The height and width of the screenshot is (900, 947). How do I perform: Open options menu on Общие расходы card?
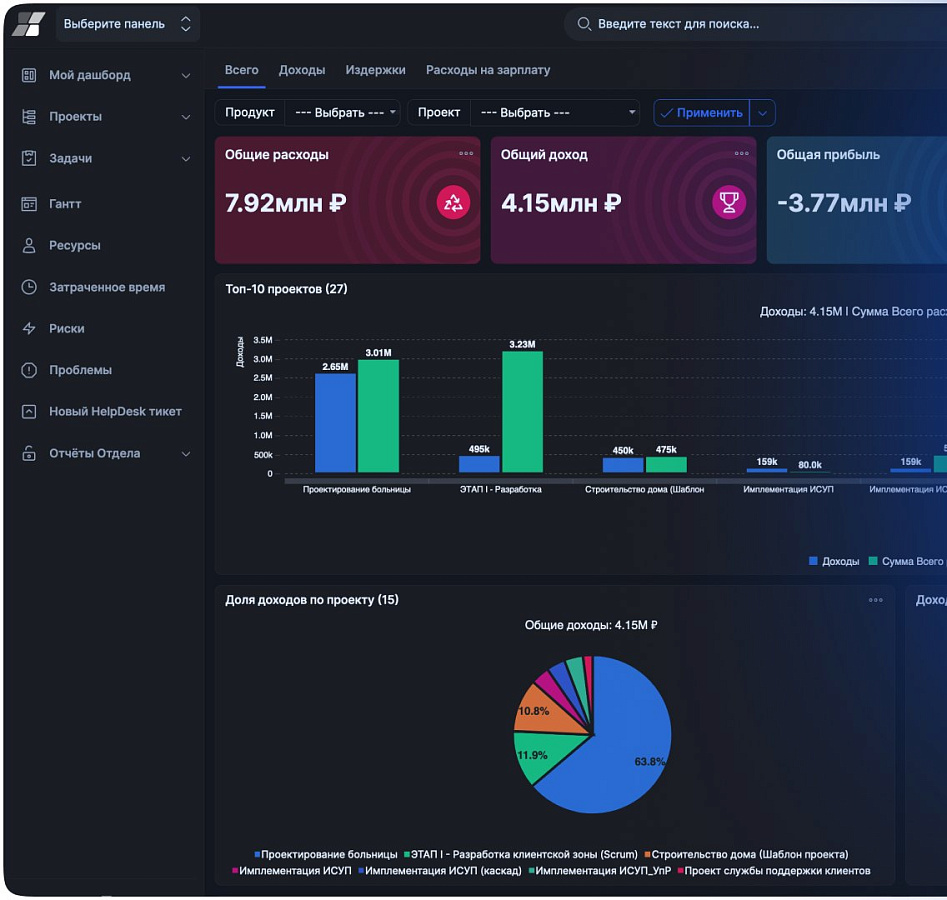coord(466,153)
